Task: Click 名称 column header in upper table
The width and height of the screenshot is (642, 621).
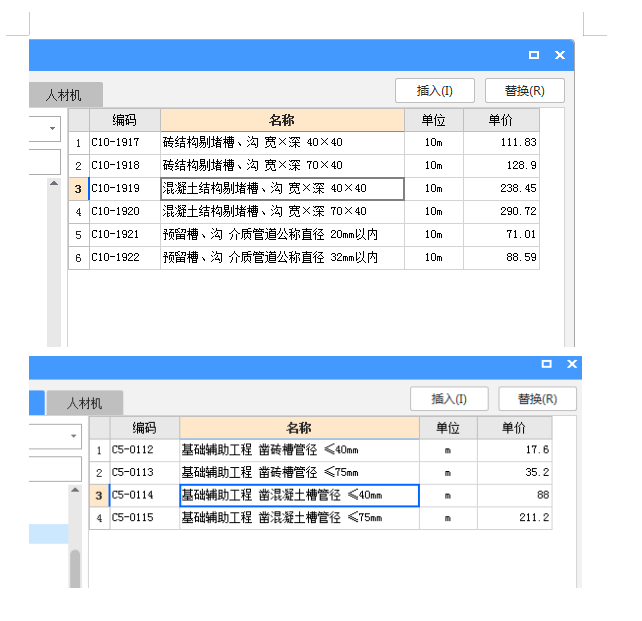Action: 282,120
